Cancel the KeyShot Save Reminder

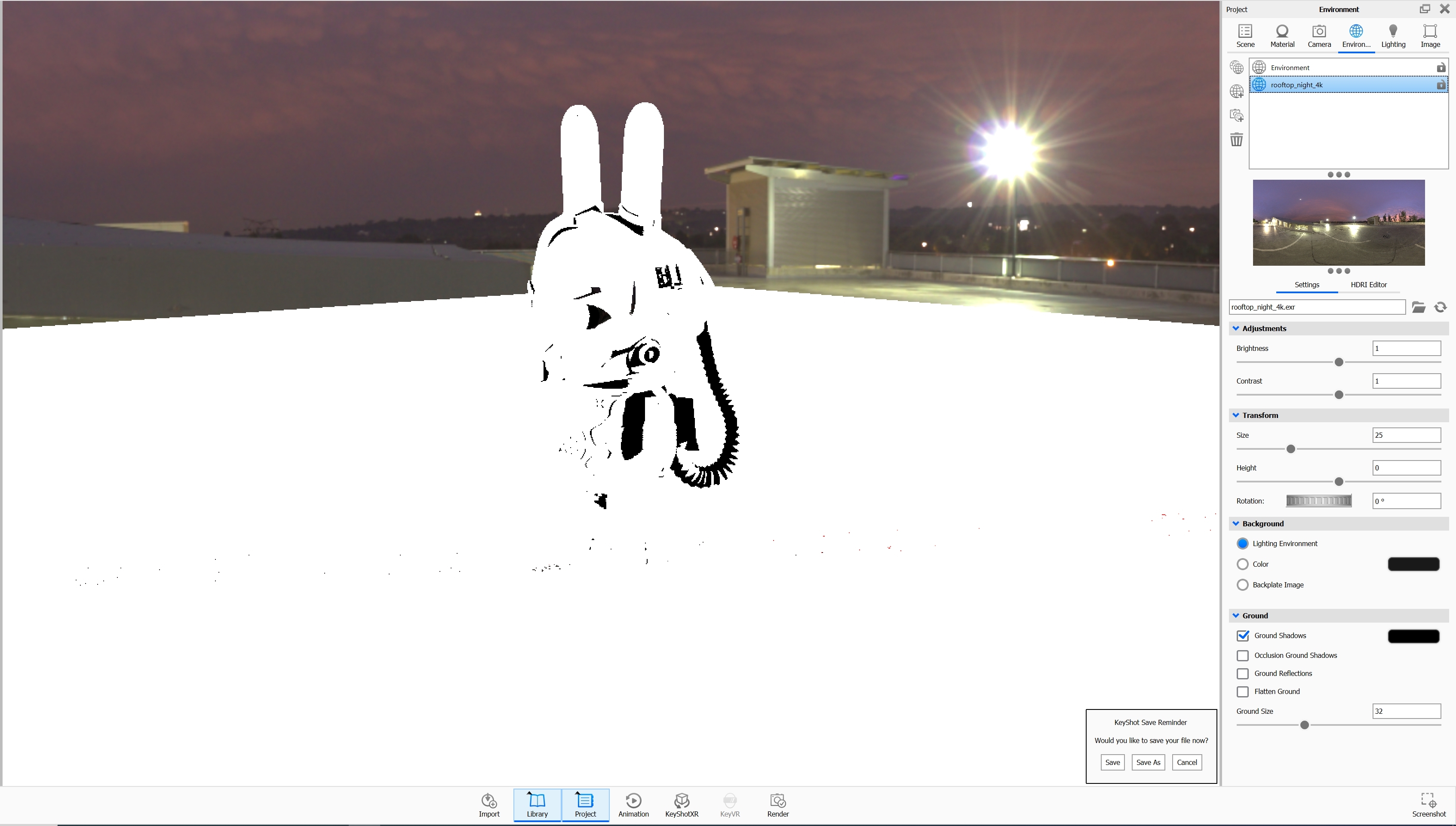coord(1186,762)
